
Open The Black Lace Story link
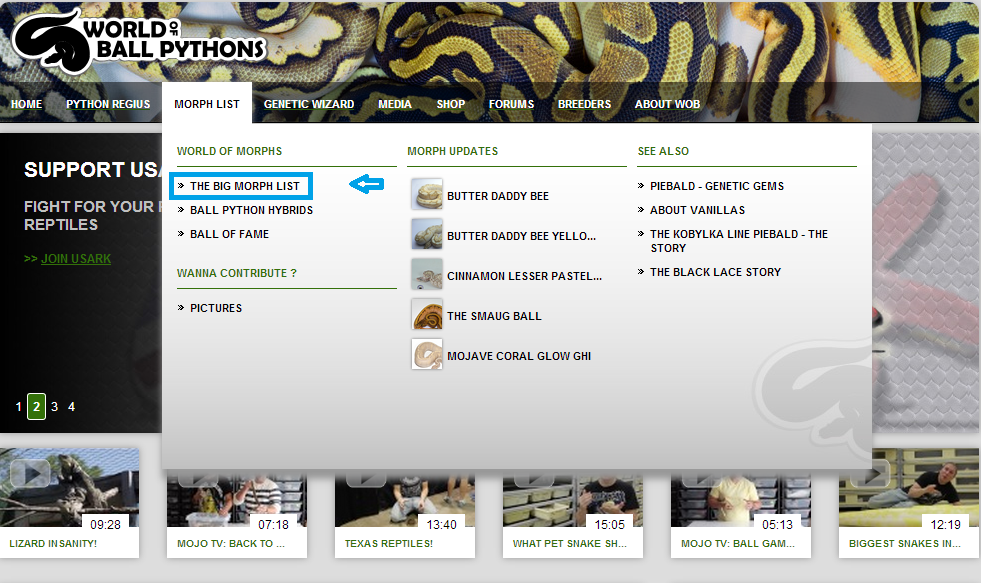tap(716, 272)
